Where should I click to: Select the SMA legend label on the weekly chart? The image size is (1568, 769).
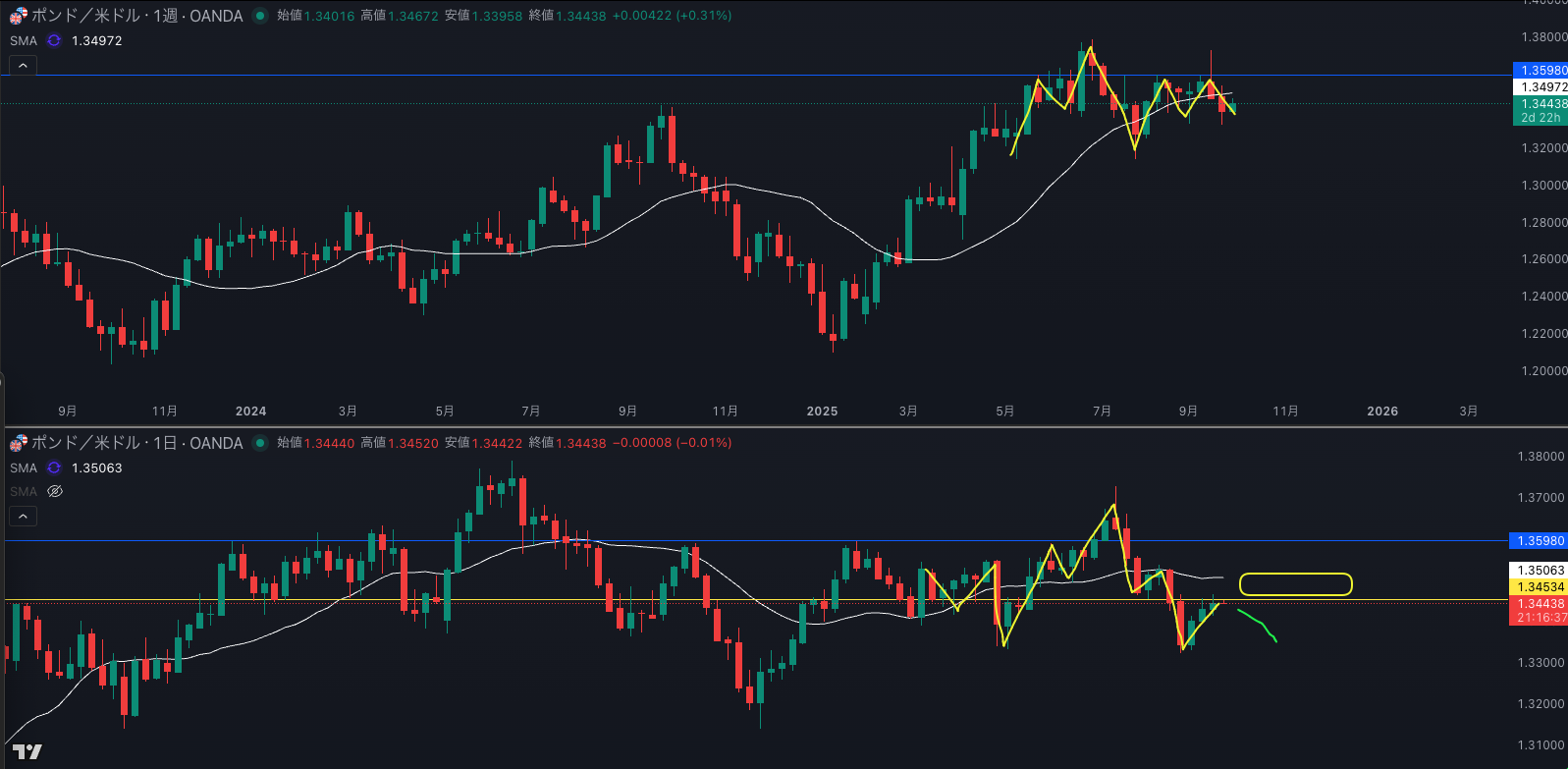[24, 40]
